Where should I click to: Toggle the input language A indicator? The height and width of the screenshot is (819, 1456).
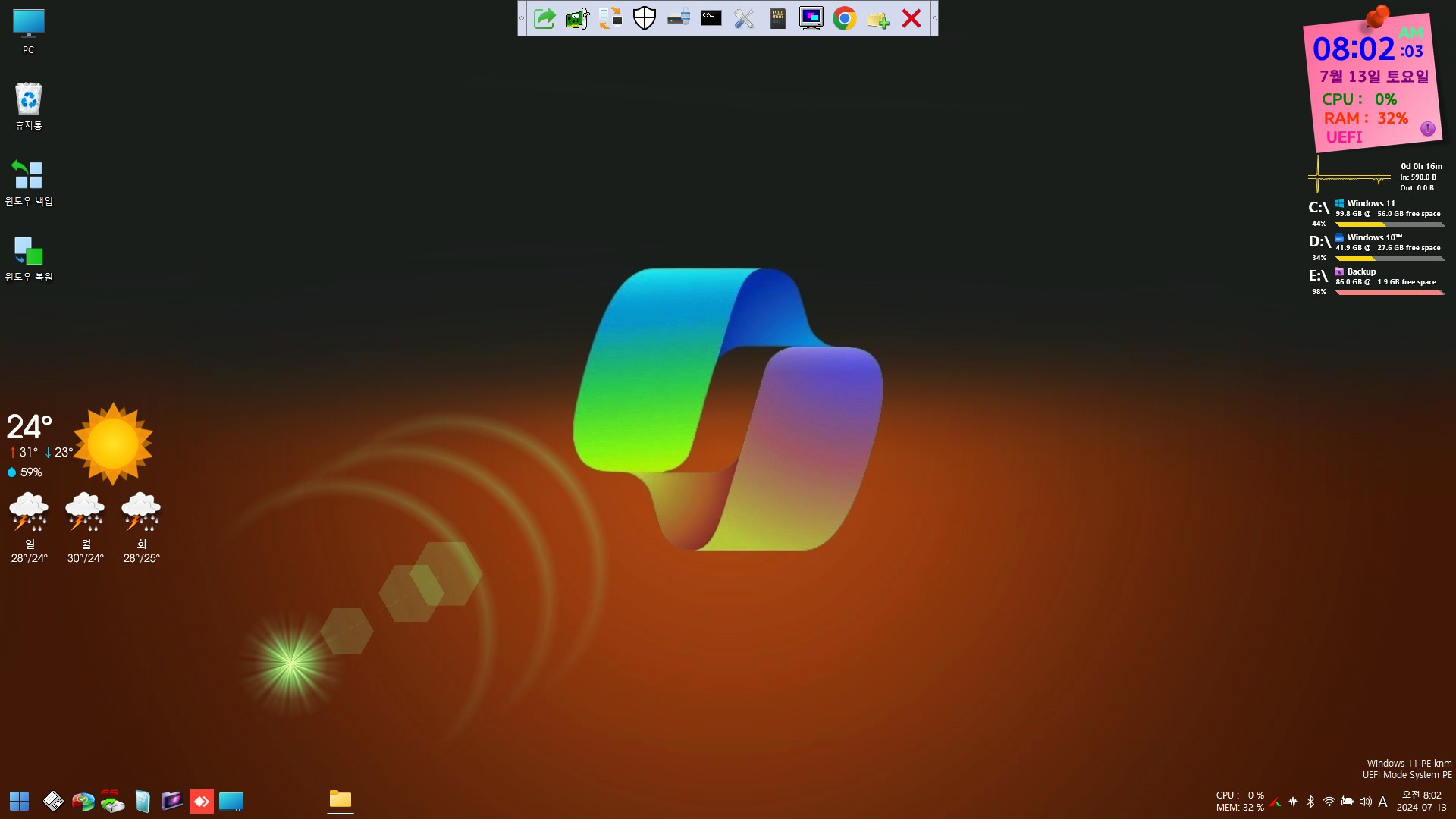(x=1382, y=802)
